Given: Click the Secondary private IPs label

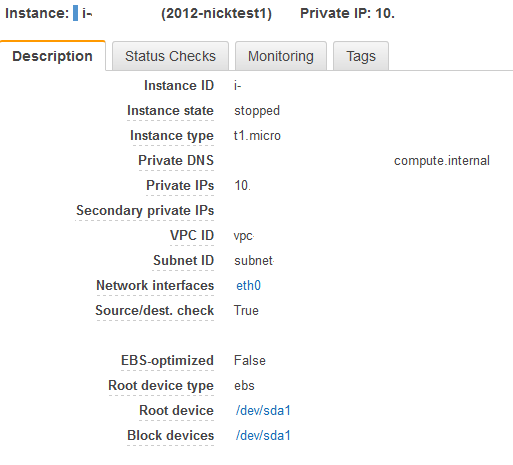Looking at the screenshot, I should tap(145, 211).
